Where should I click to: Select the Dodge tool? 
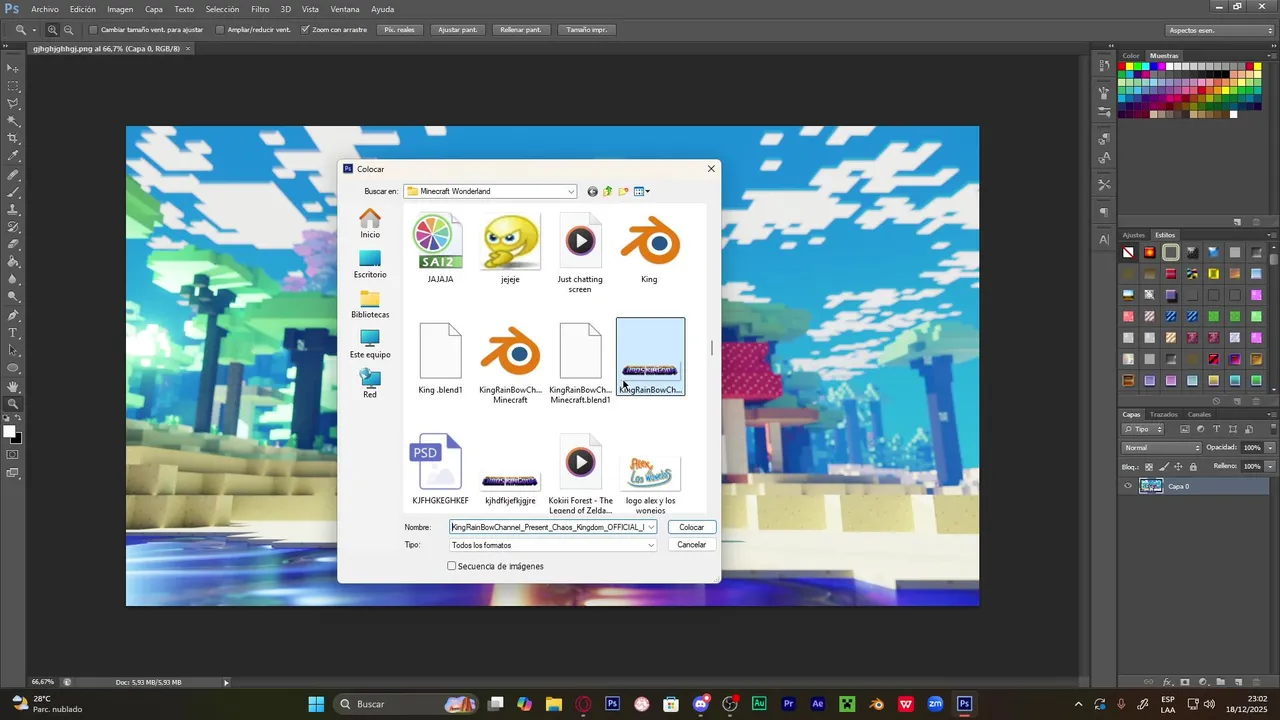point(13,297)
